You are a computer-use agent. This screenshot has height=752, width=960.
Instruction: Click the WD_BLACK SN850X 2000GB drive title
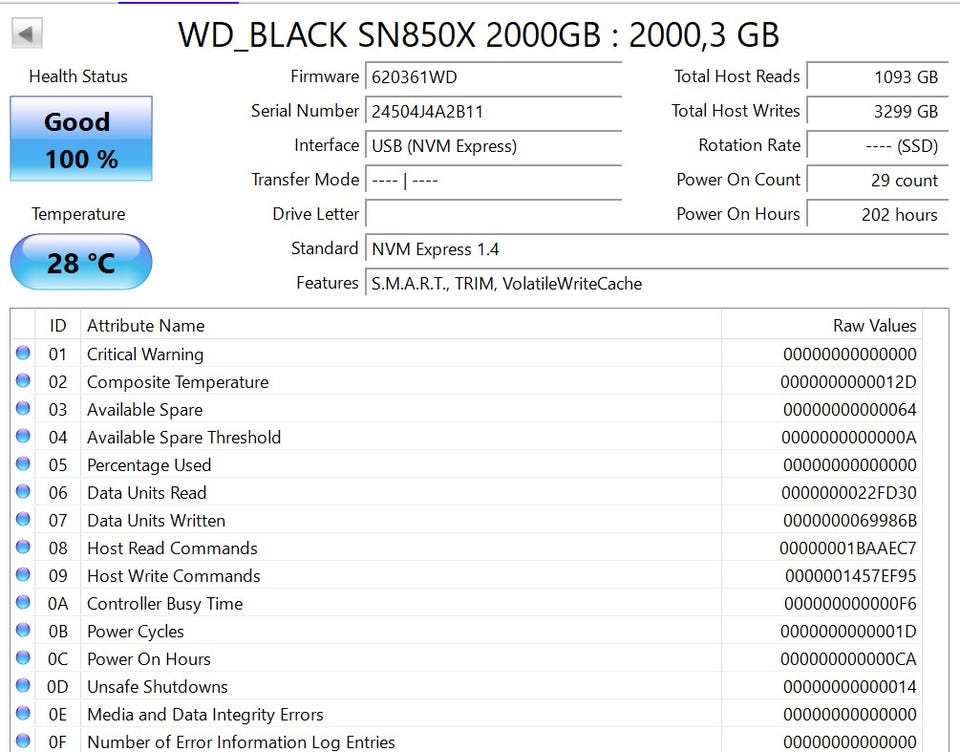click(x=478, y=34)
